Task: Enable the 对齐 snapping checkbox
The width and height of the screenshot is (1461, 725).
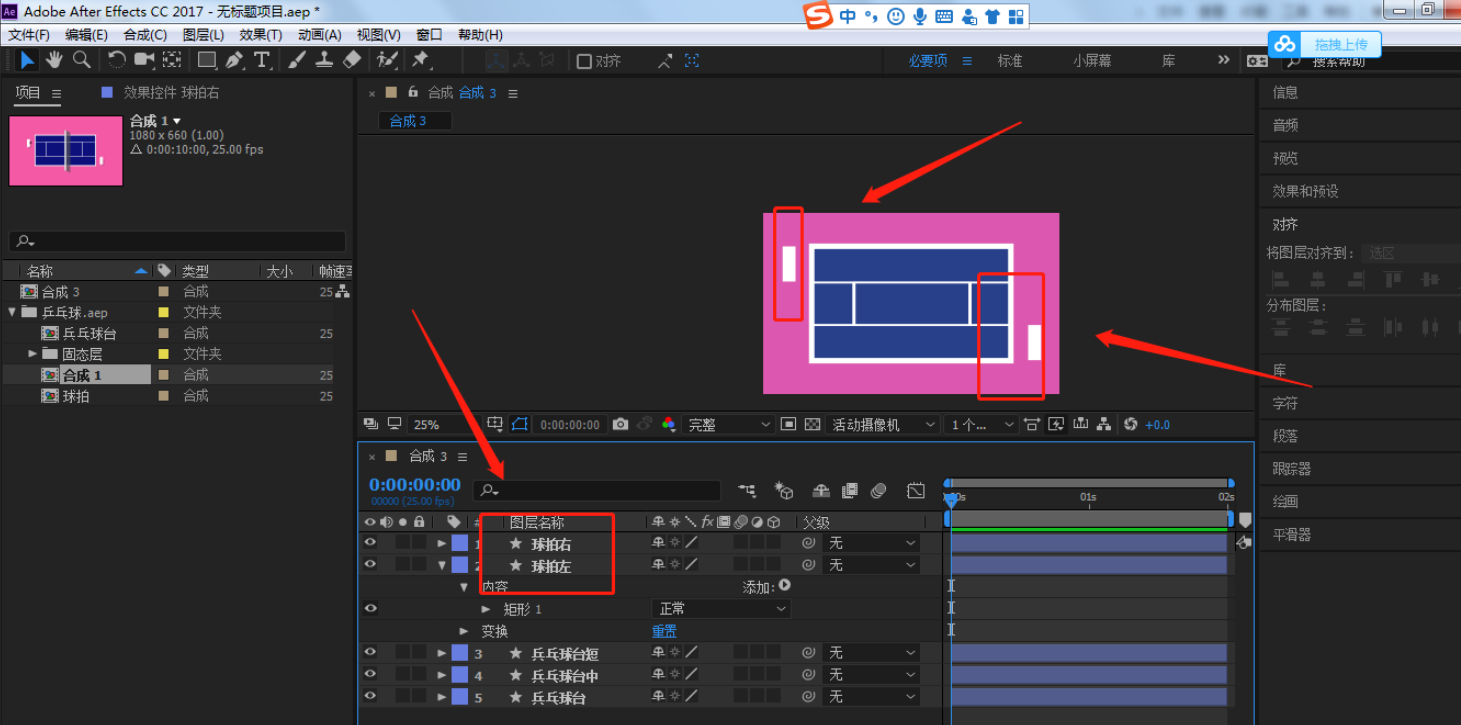Action: point(585,61)
